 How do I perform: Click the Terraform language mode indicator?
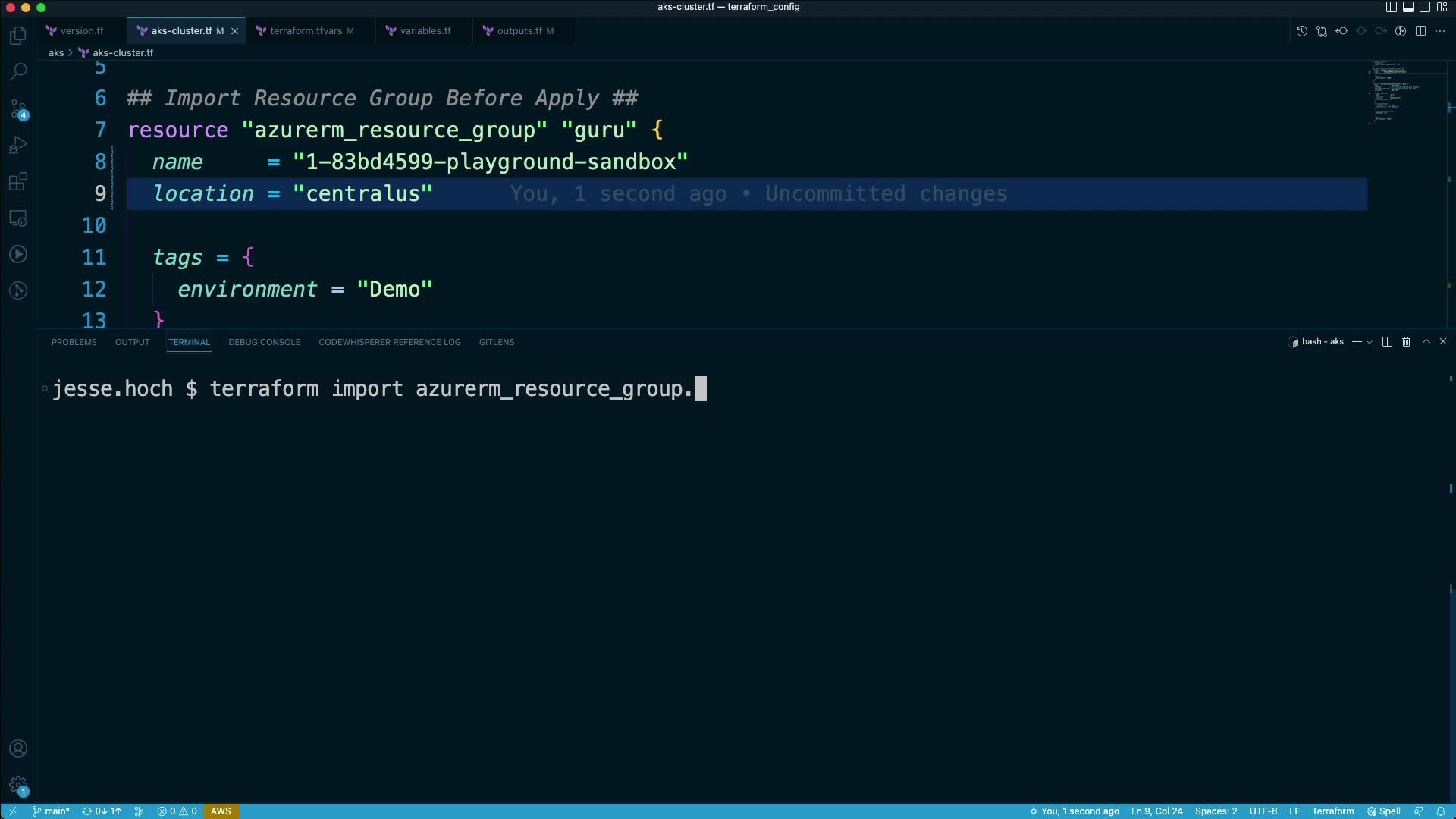tap(1332, 811)
